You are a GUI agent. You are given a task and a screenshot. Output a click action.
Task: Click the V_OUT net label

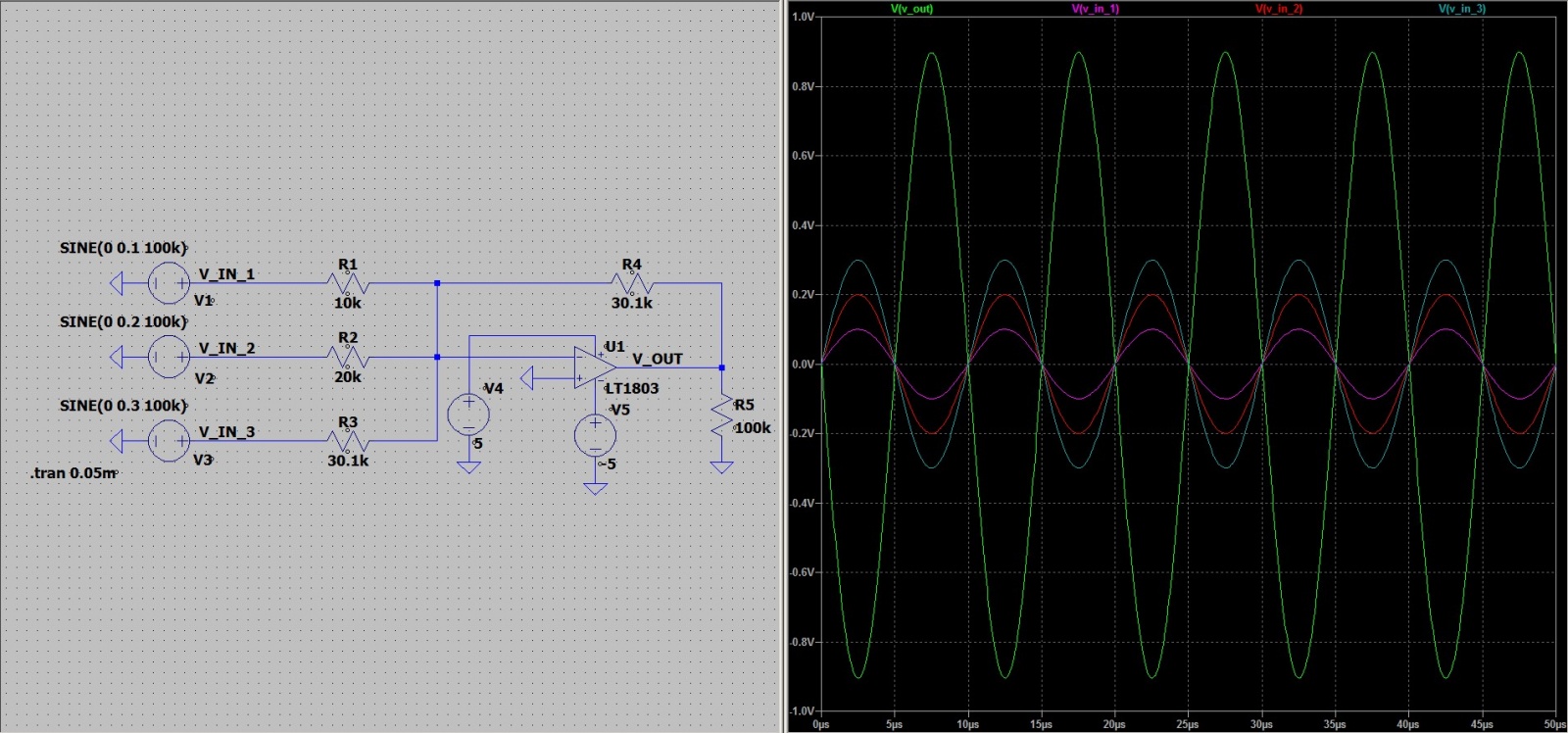point(657,359)
